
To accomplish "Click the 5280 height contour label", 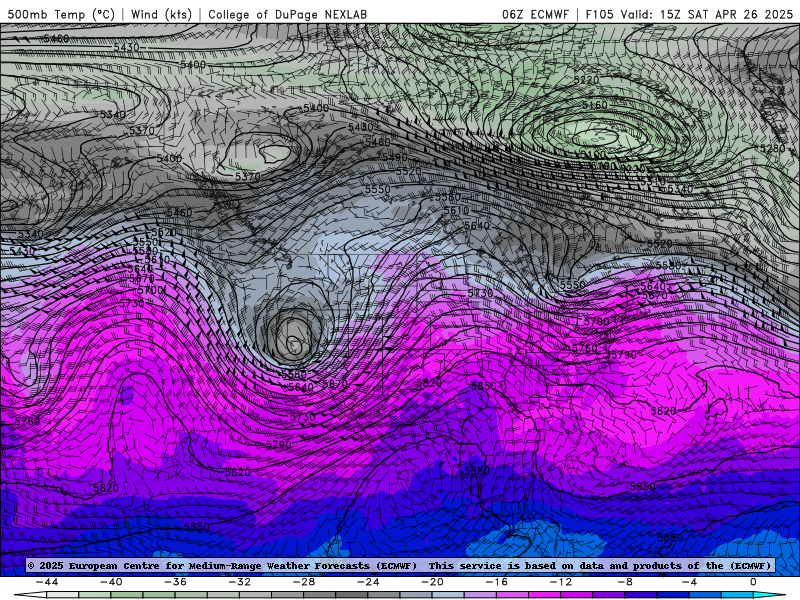I will [x=772, y=148].
